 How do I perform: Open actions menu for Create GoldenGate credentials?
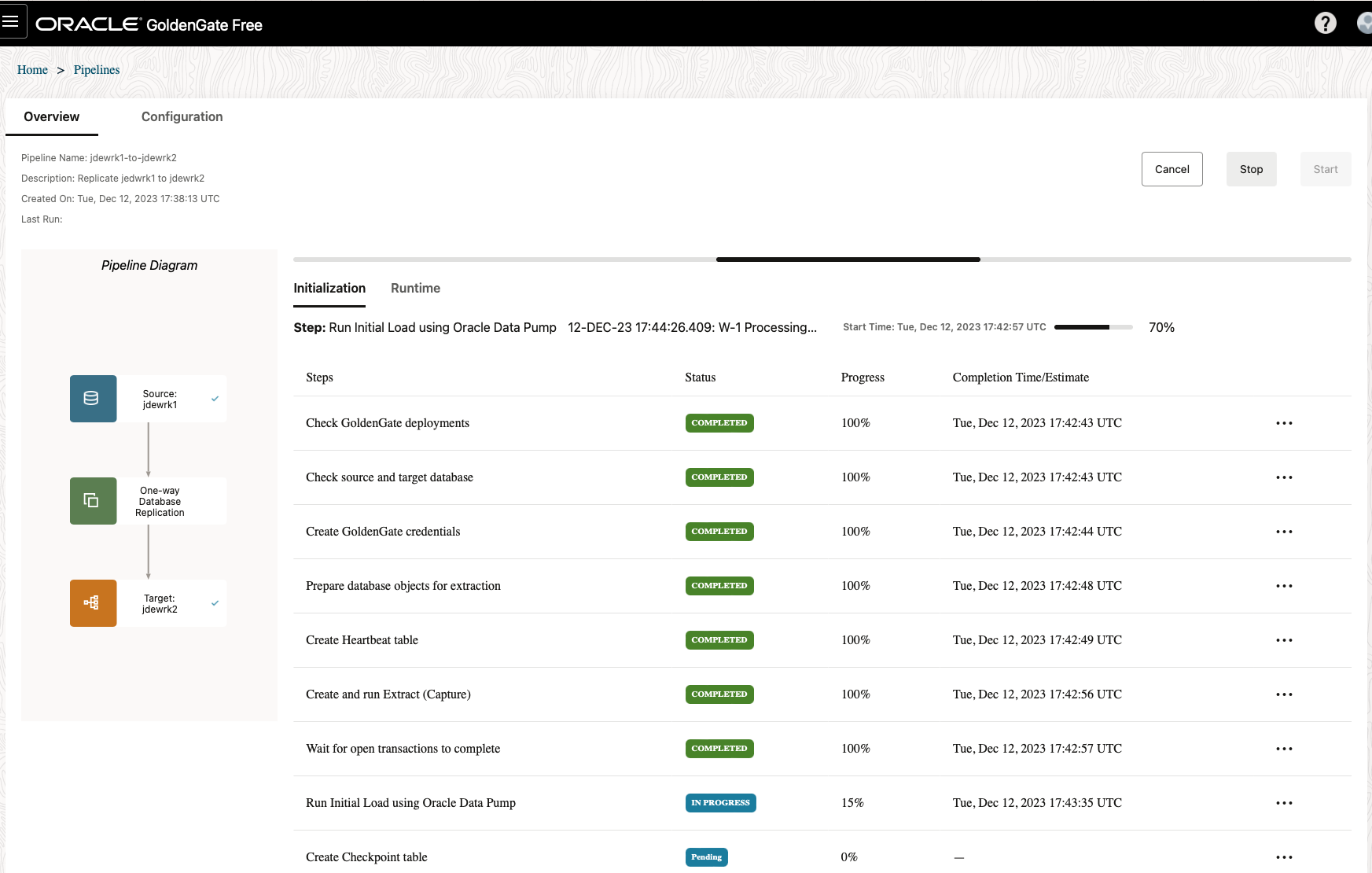coord(1284,532)
